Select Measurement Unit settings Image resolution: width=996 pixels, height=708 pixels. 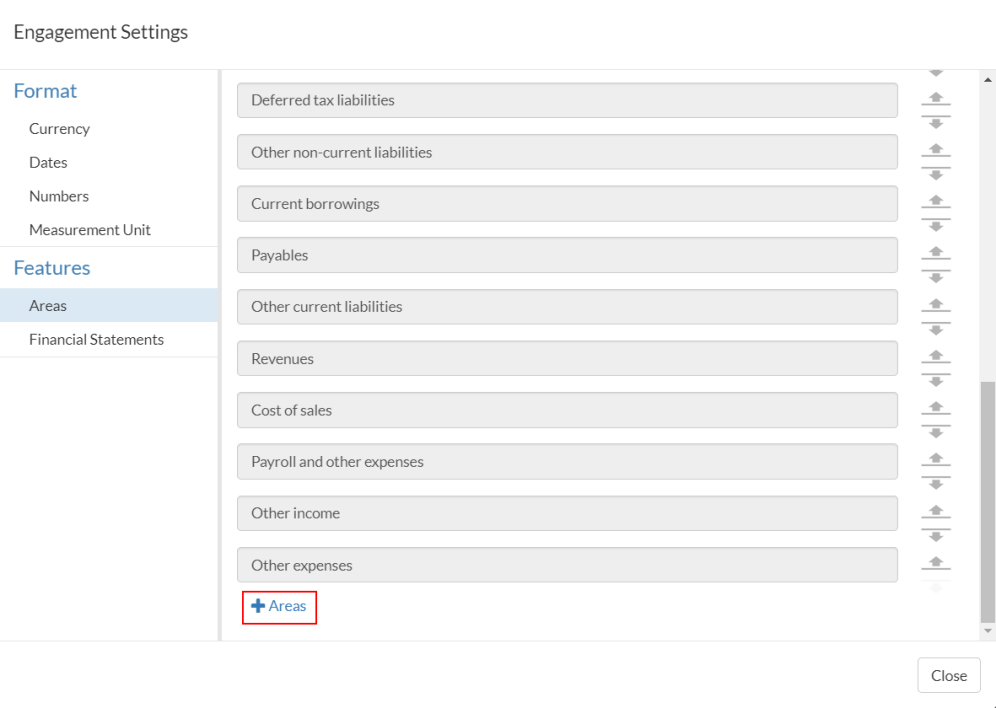point(90,230)
